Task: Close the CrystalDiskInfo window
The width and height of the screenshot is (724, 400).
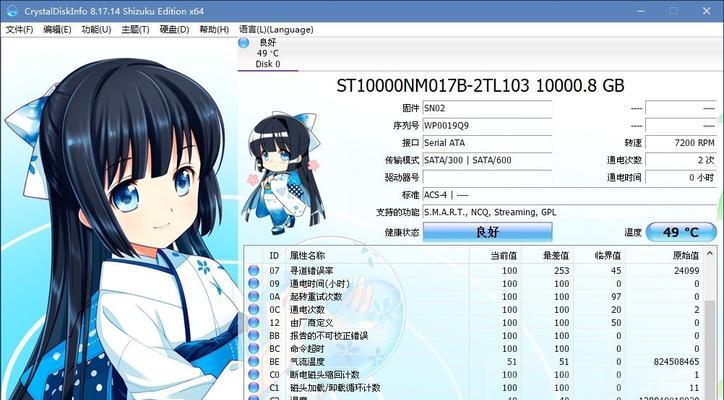Action: [706, 11]
